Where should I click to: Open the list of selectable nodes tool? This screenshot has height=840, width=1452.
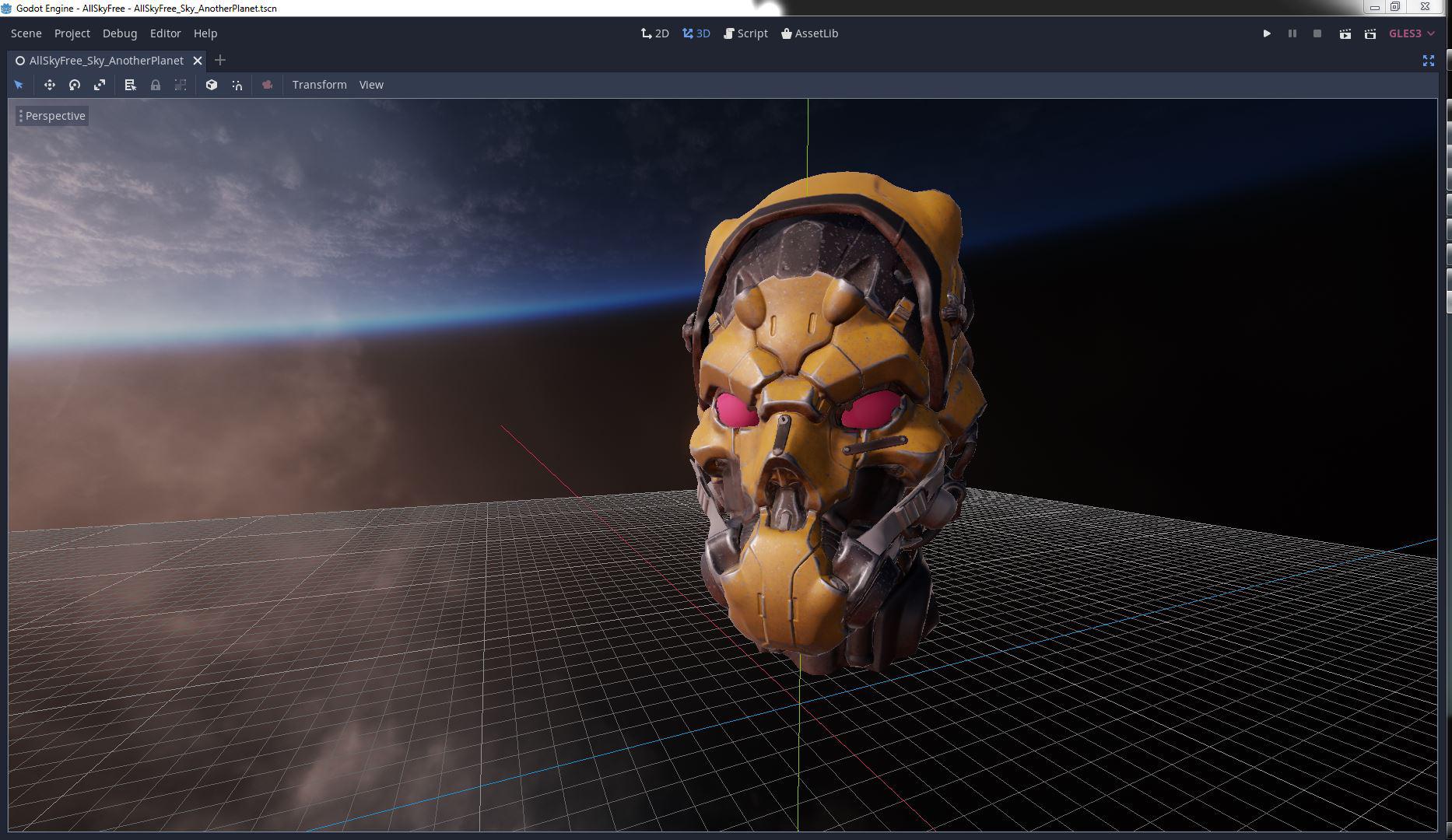coord(130,85)
